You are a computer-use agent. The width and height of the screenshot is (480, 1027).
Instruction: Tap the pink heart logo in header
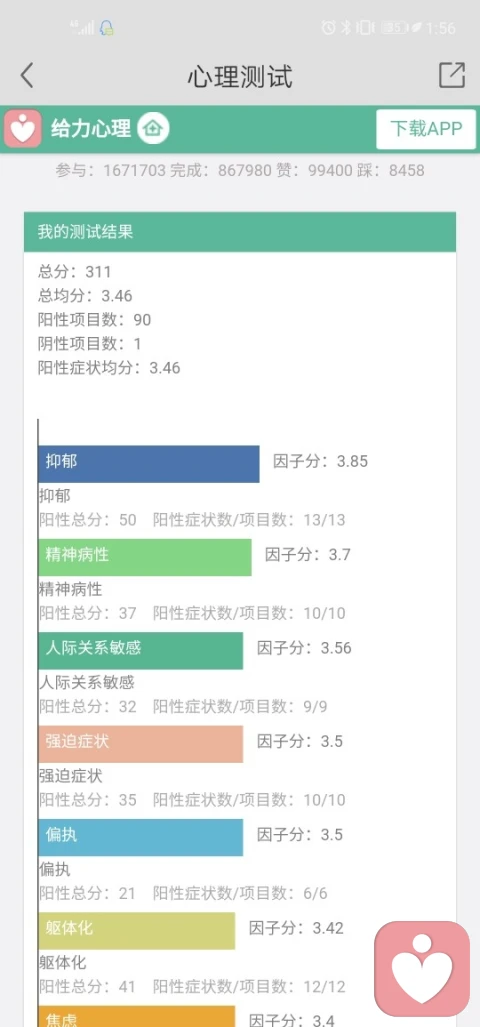23,128
